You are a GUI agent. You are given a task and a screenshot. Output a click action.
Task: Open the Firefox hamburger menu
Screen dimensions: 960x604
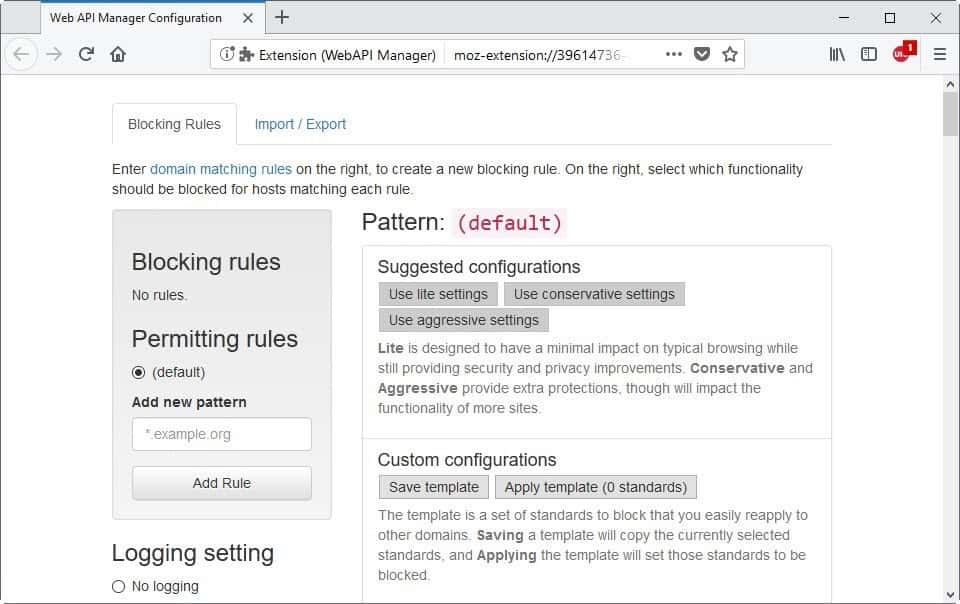pyautogui.click(x=939, y=54)
